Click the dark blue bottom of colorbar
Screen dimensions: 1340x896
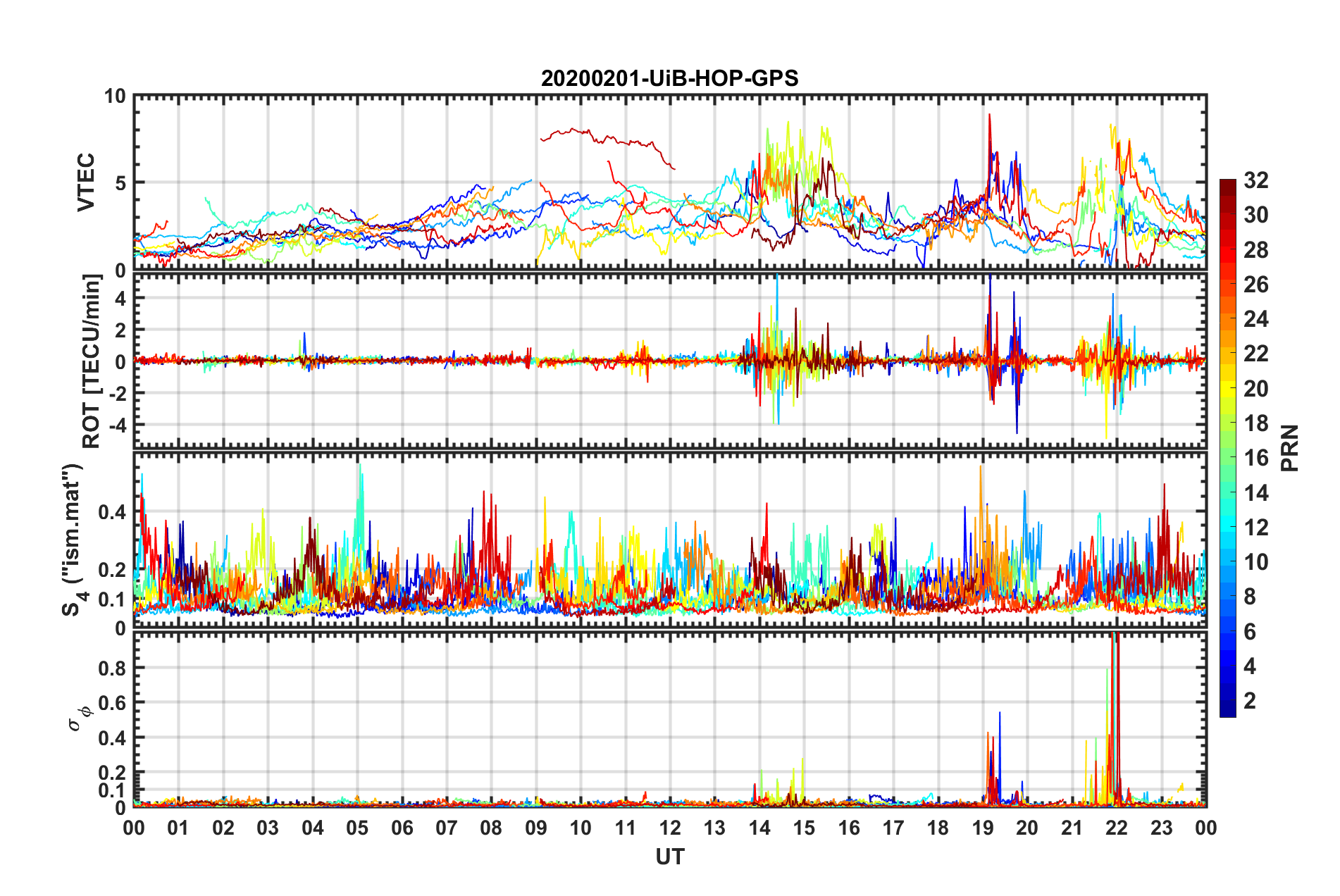click(1228, 711)
